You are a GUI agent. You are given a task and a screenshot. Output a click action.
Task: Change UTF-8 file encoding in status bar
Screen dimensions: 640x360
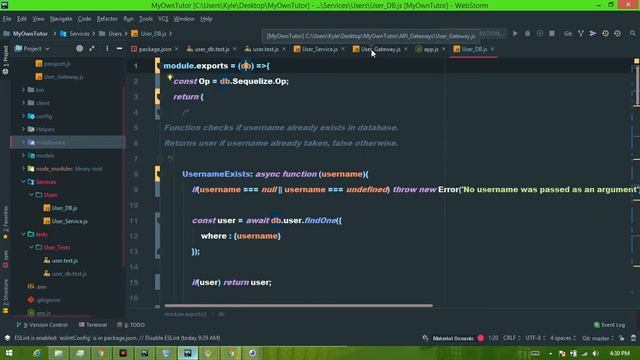pos(535,338)
